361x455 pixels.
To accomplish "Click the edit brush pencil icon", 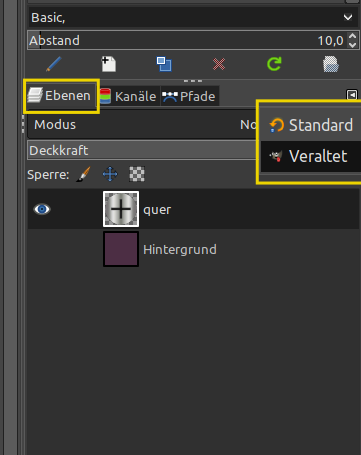I will 54,64.
